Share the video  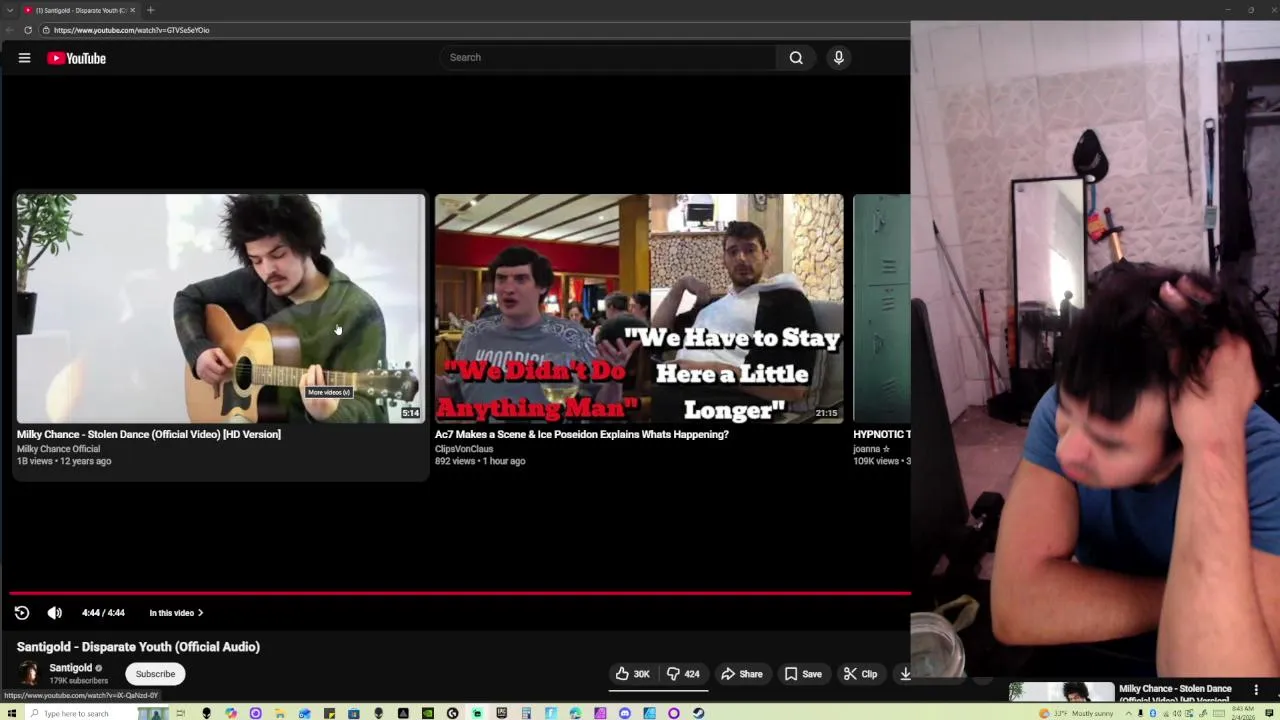[x=742, y=674]
